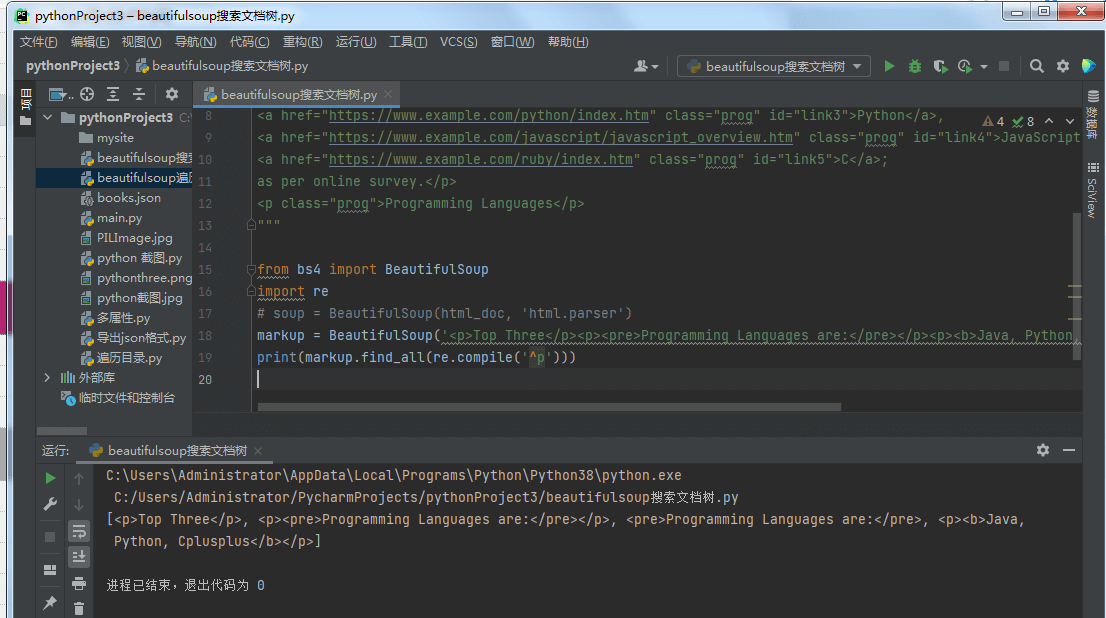This screenshot has height=618, width=1106.
Task: Toggle scroll to end of console
Action: 79,557
